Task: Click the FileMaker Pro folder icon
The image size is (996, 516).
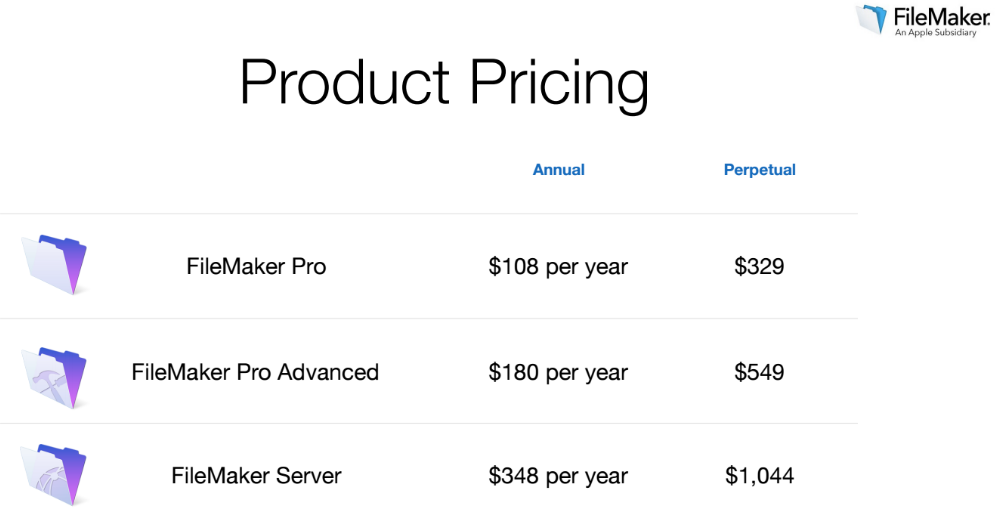Action: tap(55, 265)
